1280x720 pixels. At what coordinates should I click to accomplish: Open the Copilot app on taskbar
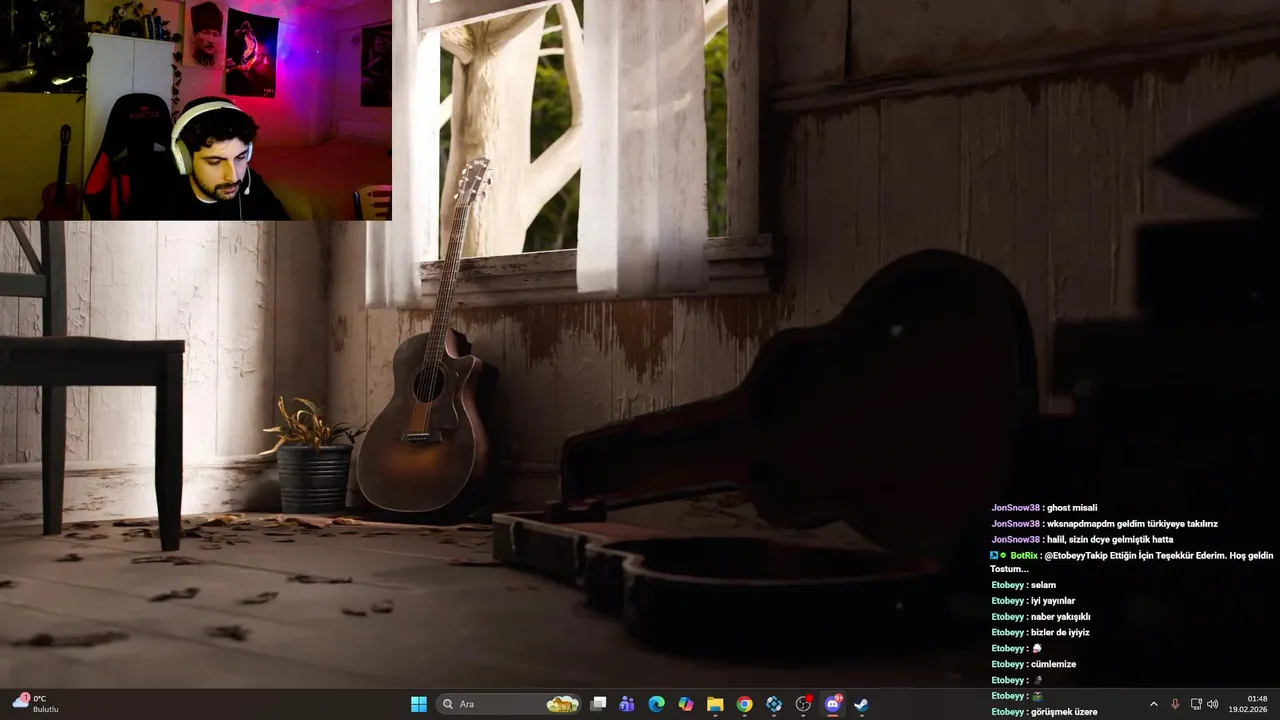click(x=686, y=704)
